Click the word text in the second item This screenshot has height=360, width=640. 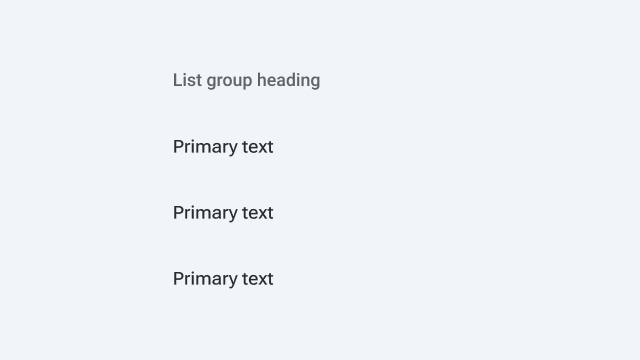click(x=258, y=213)
